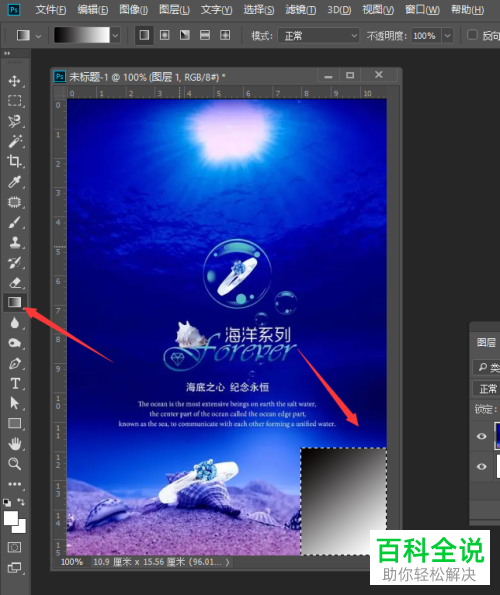This screenshot has width=500, height=595.
Task: Reset default foreground and background colors
Action: coord(7,502)
